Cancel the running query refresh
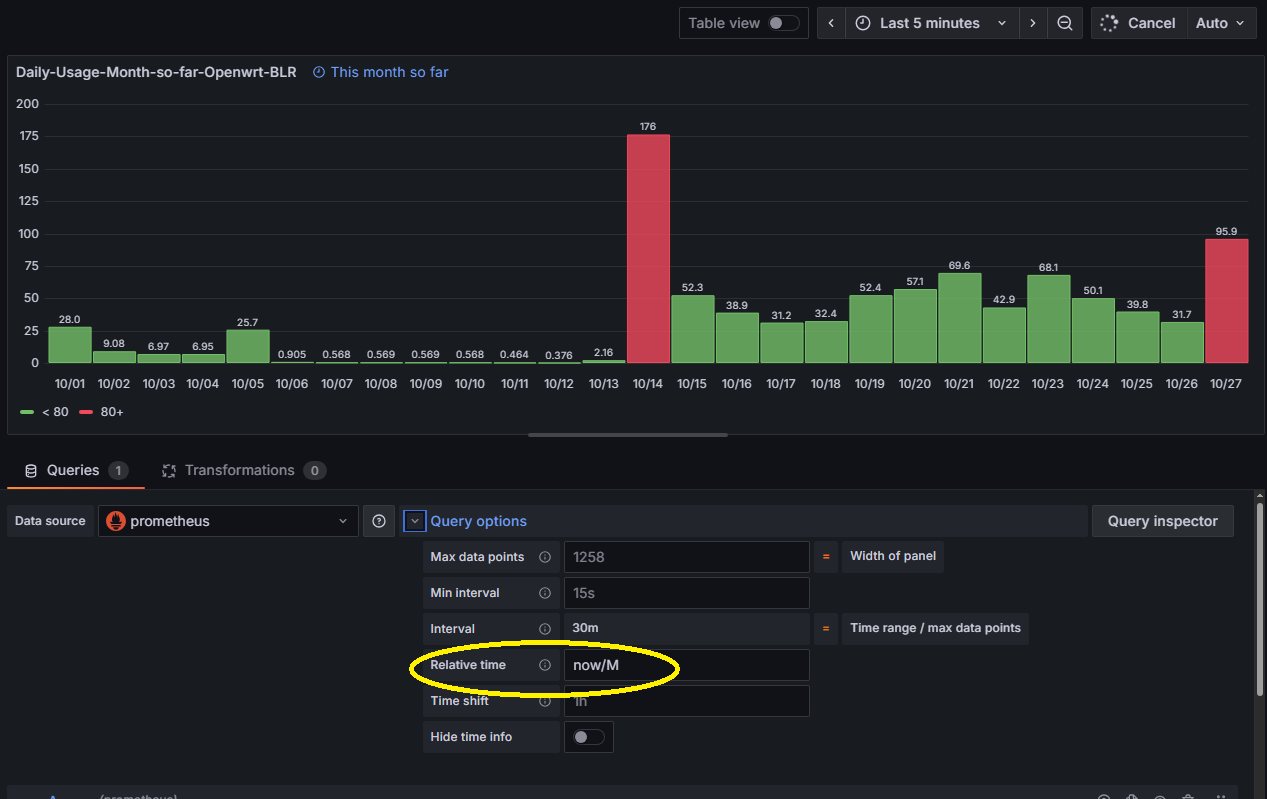This screenshot has width=1267, height=799. pos(1139,23)
